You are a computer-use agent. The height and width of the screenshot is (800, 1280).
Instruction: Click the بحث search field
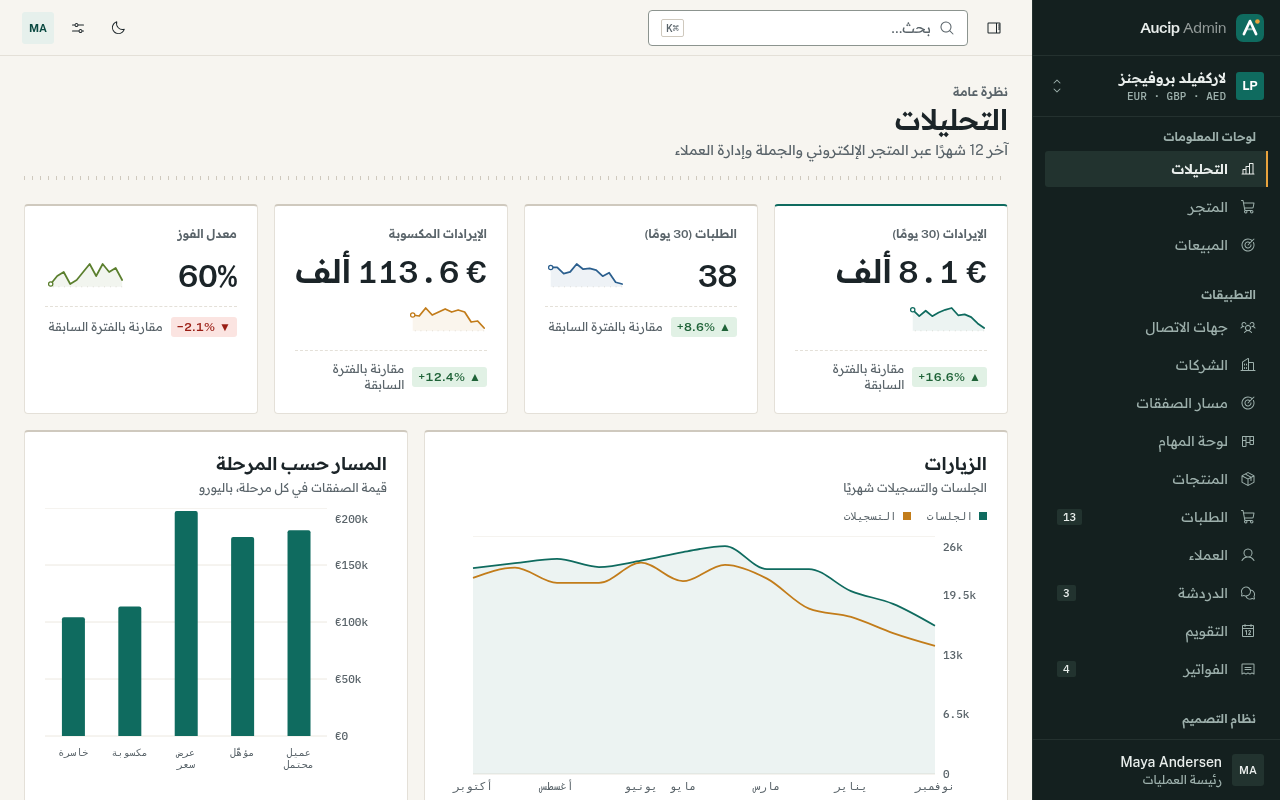(808, 28)
